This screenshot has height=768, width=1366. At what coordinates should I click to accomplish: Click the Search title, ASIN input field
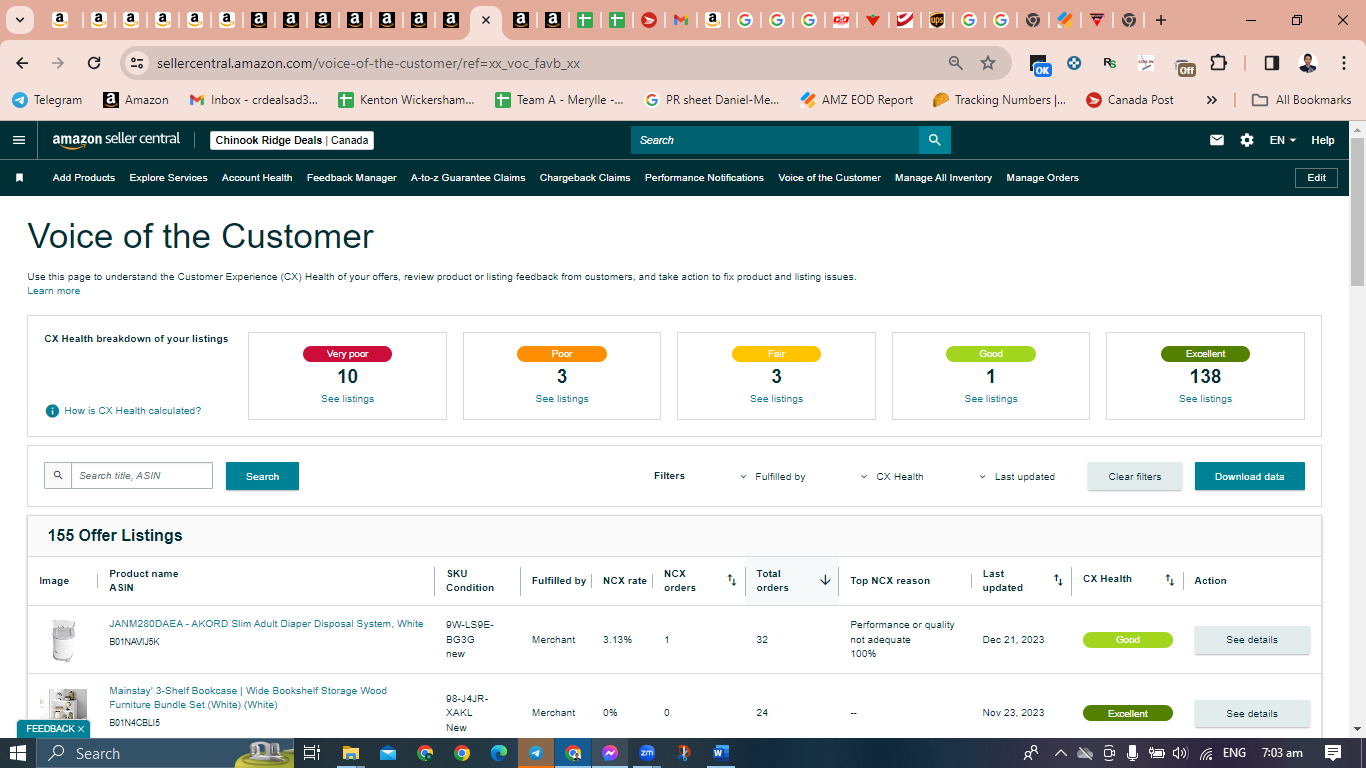(141, 475)
